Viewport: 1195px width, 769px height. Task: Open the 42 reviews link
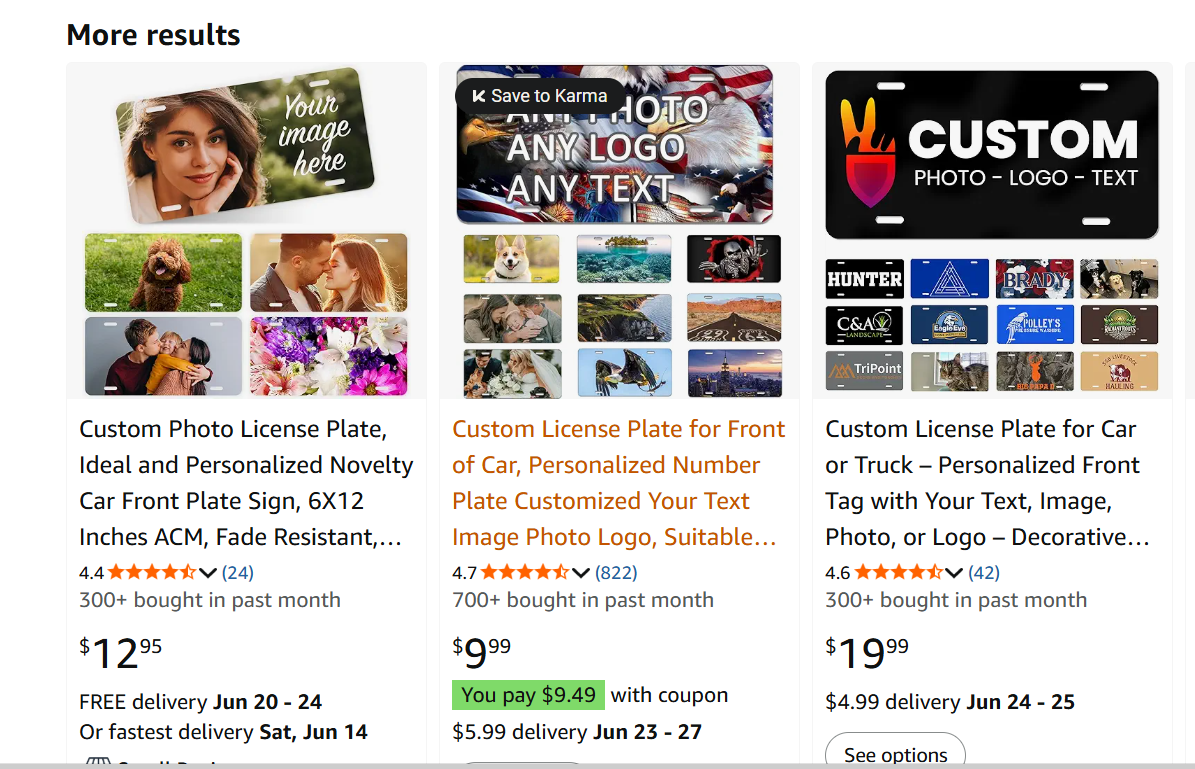(x=984, y=573)
